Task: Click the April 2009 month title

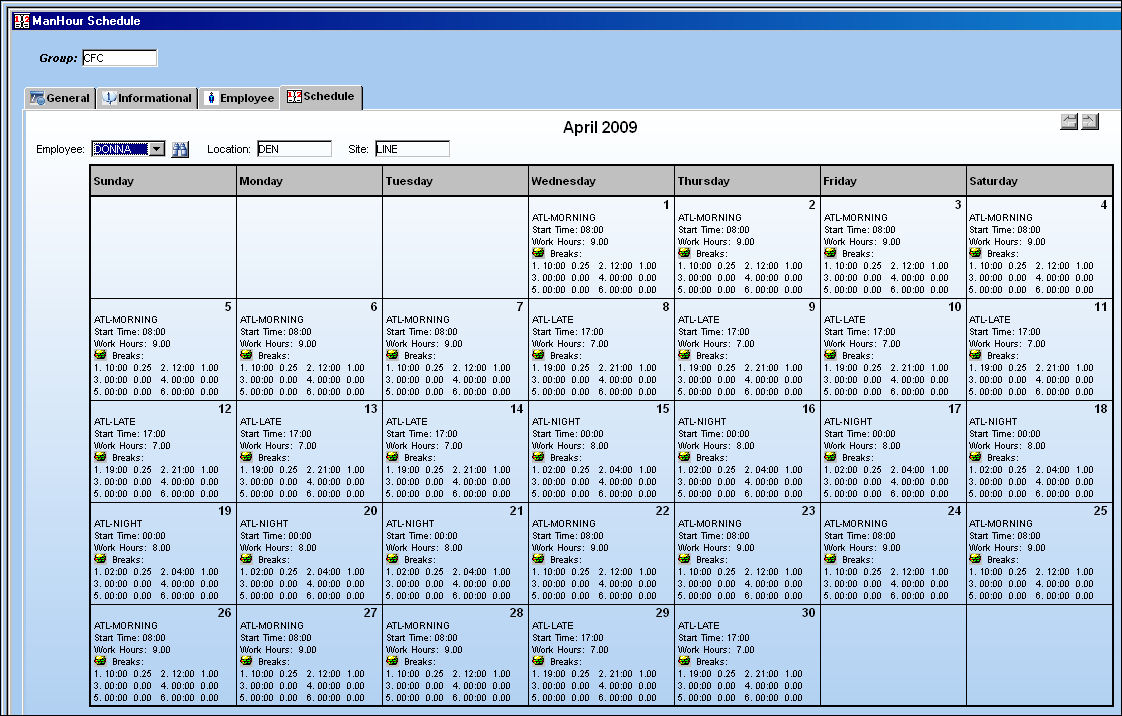Action: point(600,127)
